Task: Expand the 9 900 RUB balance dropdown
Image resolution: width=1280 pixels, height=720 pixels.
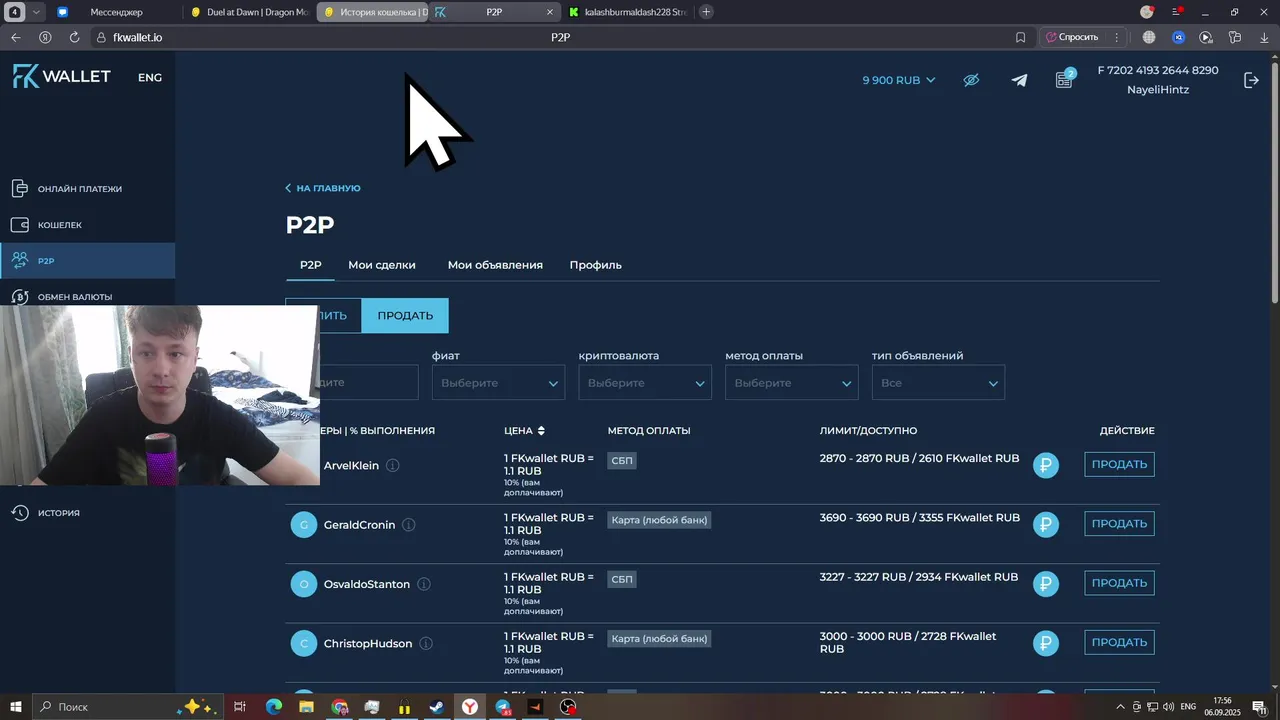Action: (899, 80)
